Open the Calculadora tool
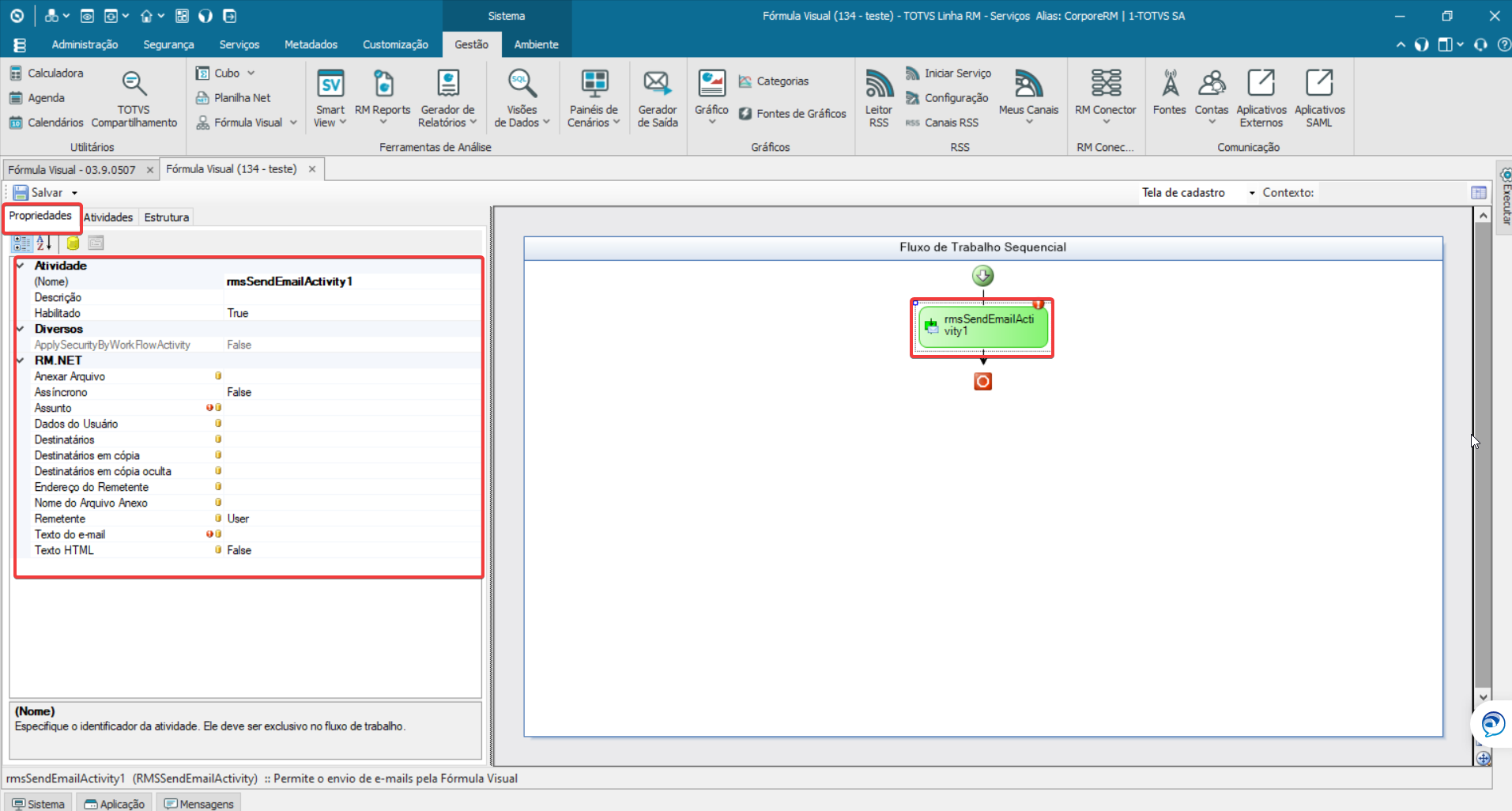 coord(46,73)
